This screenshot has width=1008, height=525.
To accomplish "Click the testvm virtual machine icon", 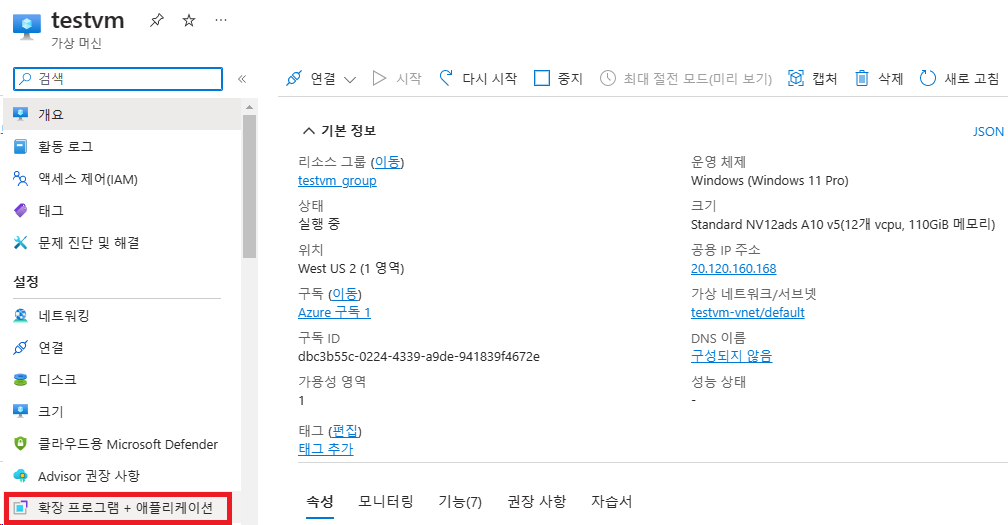I will [x=27, y=26].
